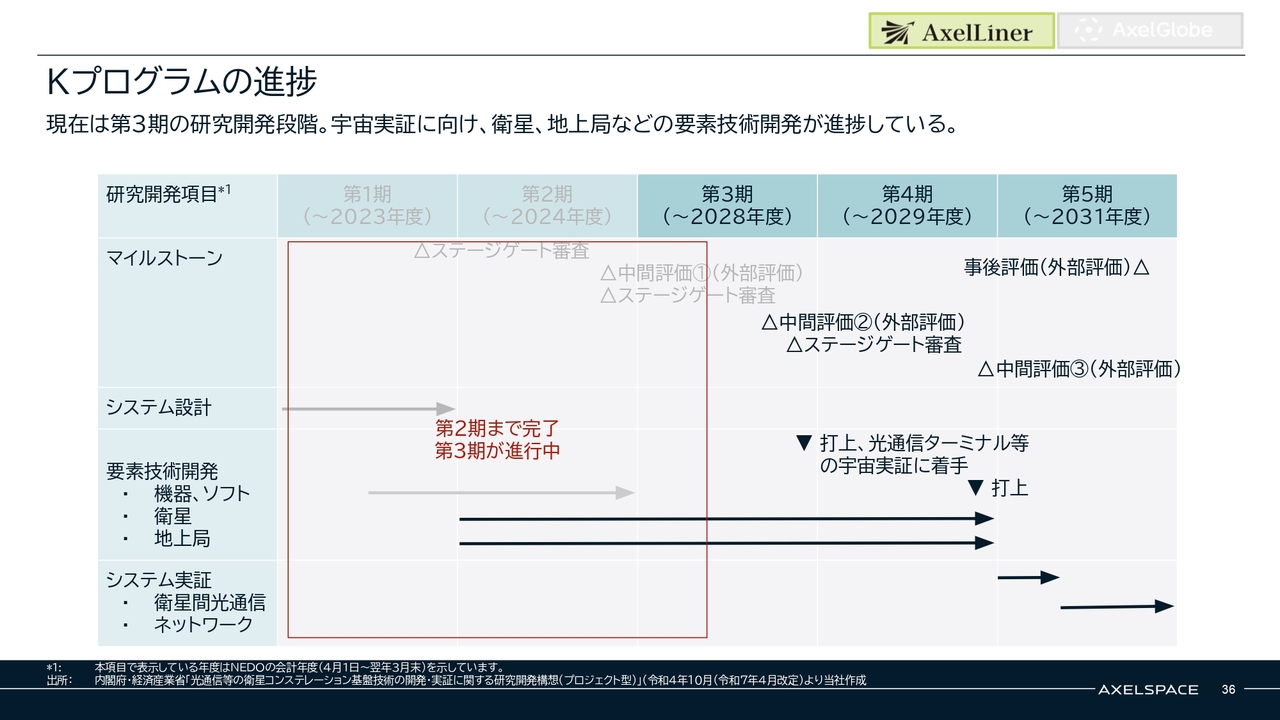The image size is (1280, 720).
Task: Click the 第1期 (~2023年度) column header
Action: [367, 206]
